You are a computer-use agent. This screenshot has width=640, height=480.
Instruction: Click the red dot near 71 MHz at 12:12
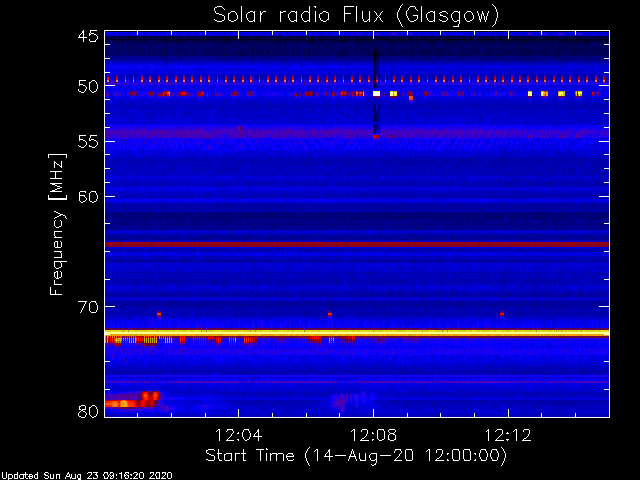(502, 314)
